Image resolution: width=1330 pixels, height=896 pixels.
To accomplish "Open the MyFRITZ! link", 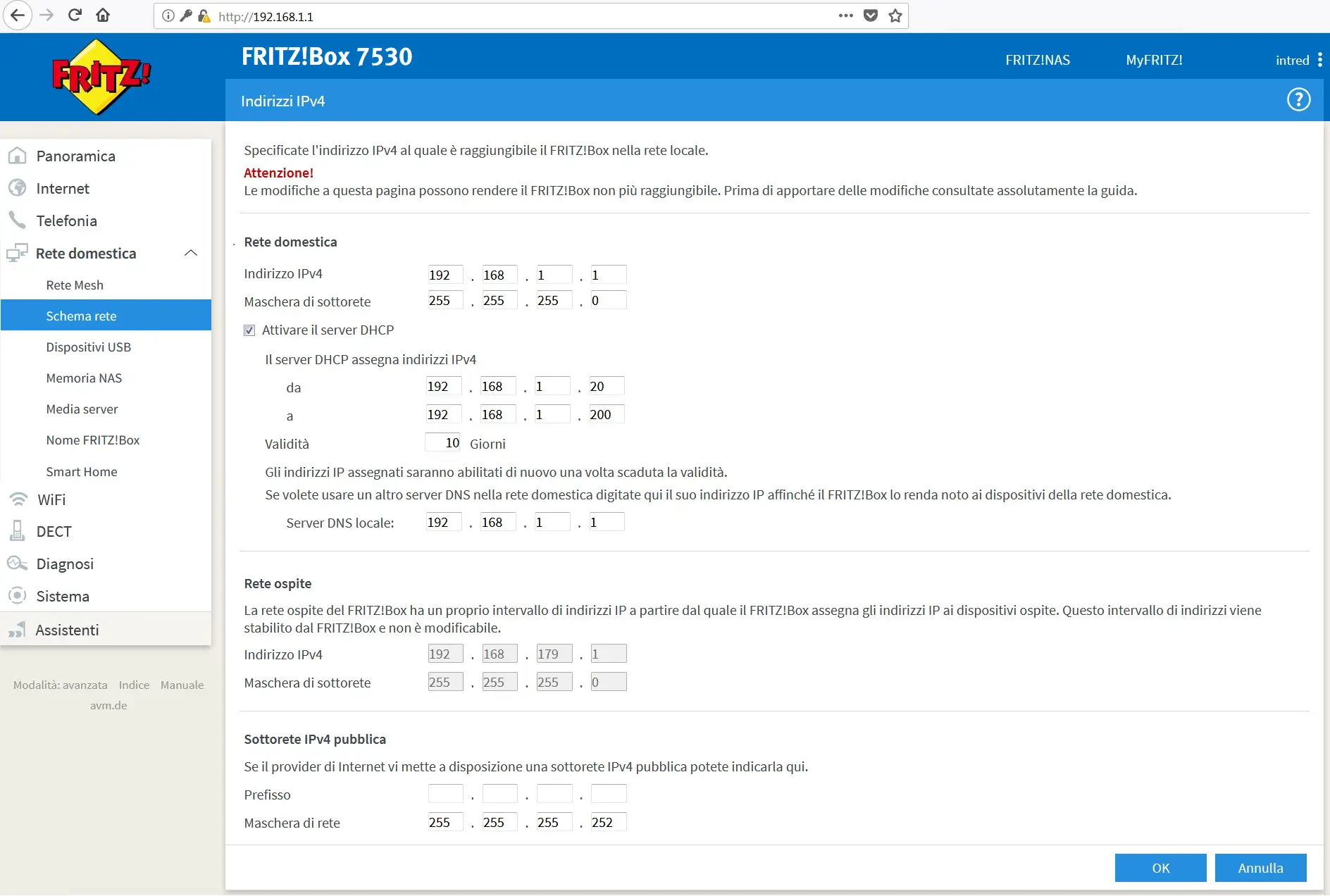I will 1154,60.
